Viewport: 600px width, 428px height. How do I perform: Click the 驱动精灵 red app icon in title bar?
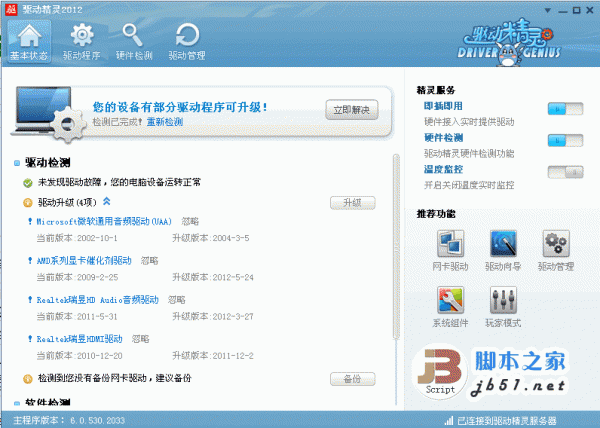[11, 9]
